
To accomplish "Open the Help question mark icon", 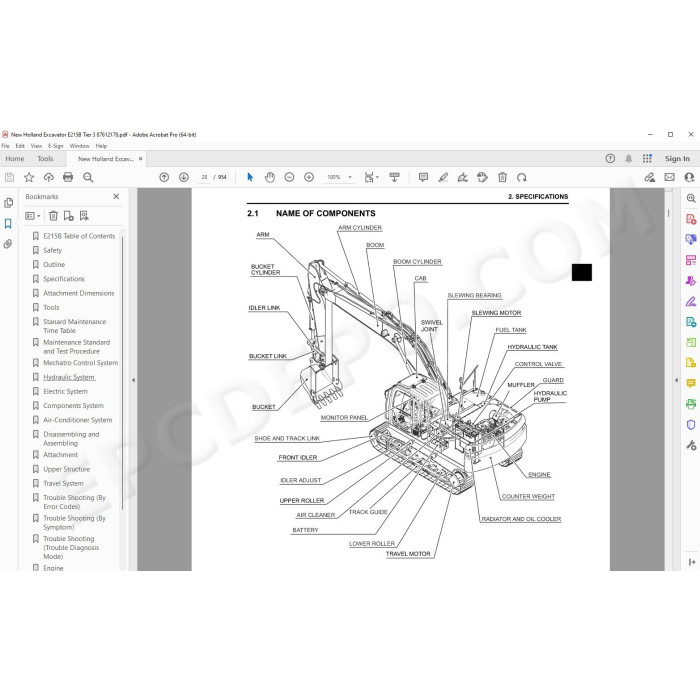I will click(x=610, y=158).
